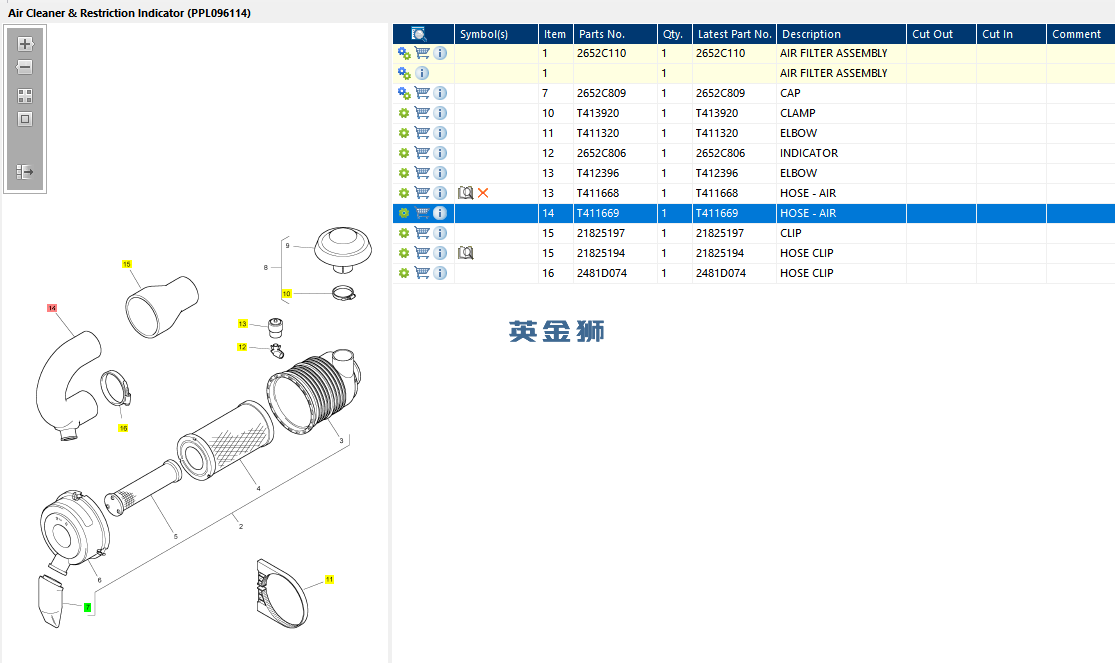
Task: Click the single-square fit view icon
Action: (25, 120)
